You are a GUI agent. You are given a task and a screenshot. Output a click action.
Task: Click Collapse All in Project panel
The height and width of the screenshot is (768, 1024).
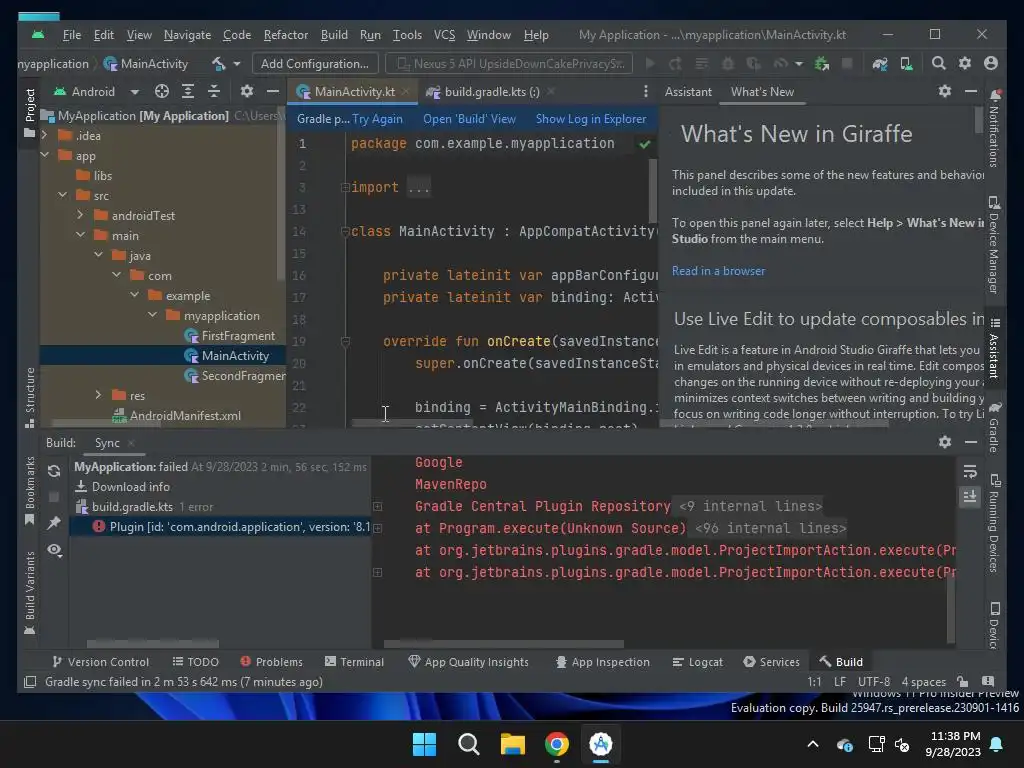(x=214, y=91)
